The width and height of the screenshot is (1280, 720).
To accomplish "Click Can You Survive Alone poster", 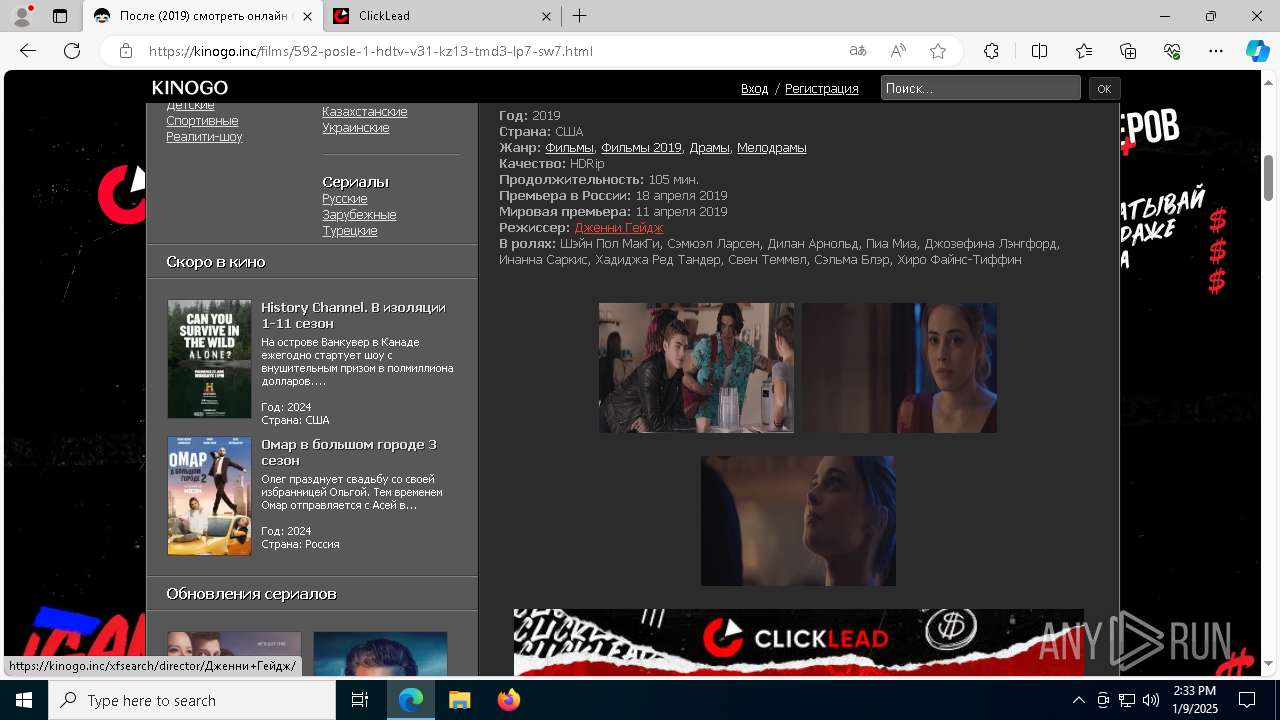I will 209,359.
